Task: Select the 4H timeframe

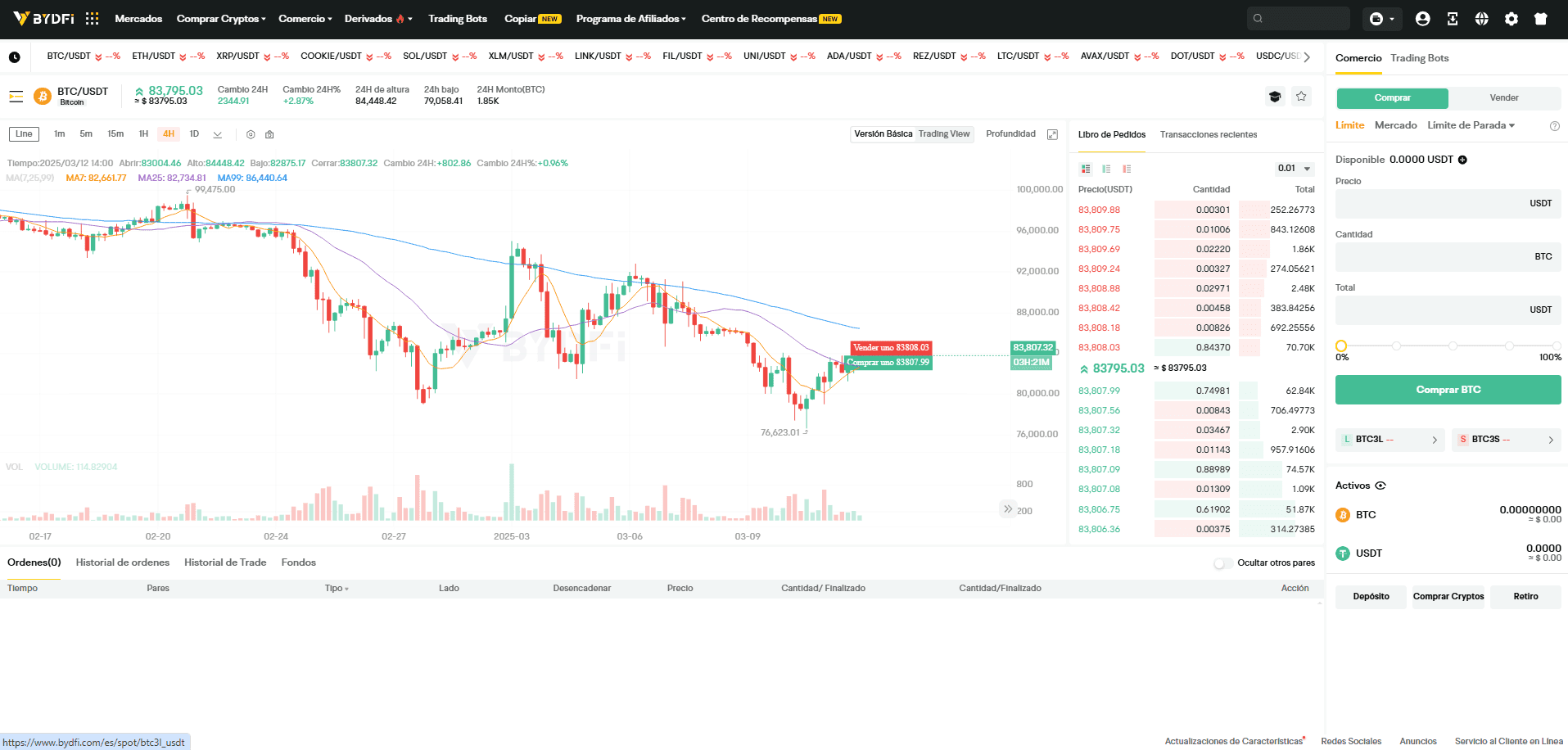Action: [169, 134]
